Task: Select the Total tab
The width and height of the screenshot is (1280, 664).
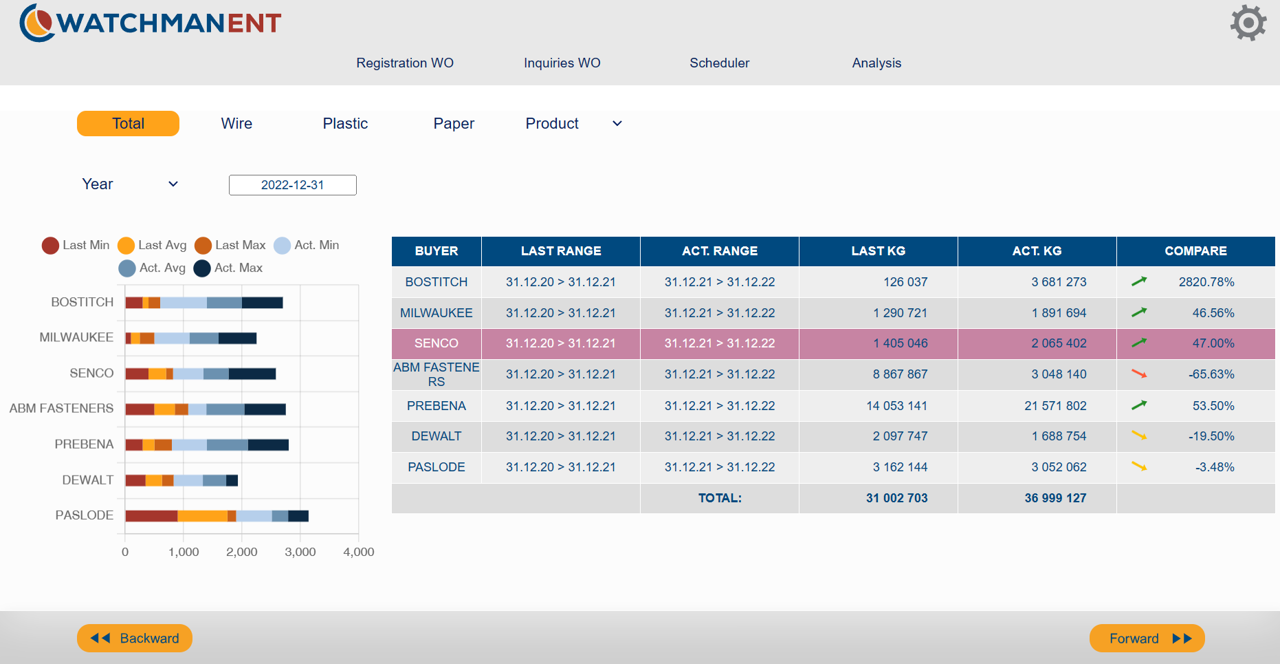Action: tap(128, 124)
